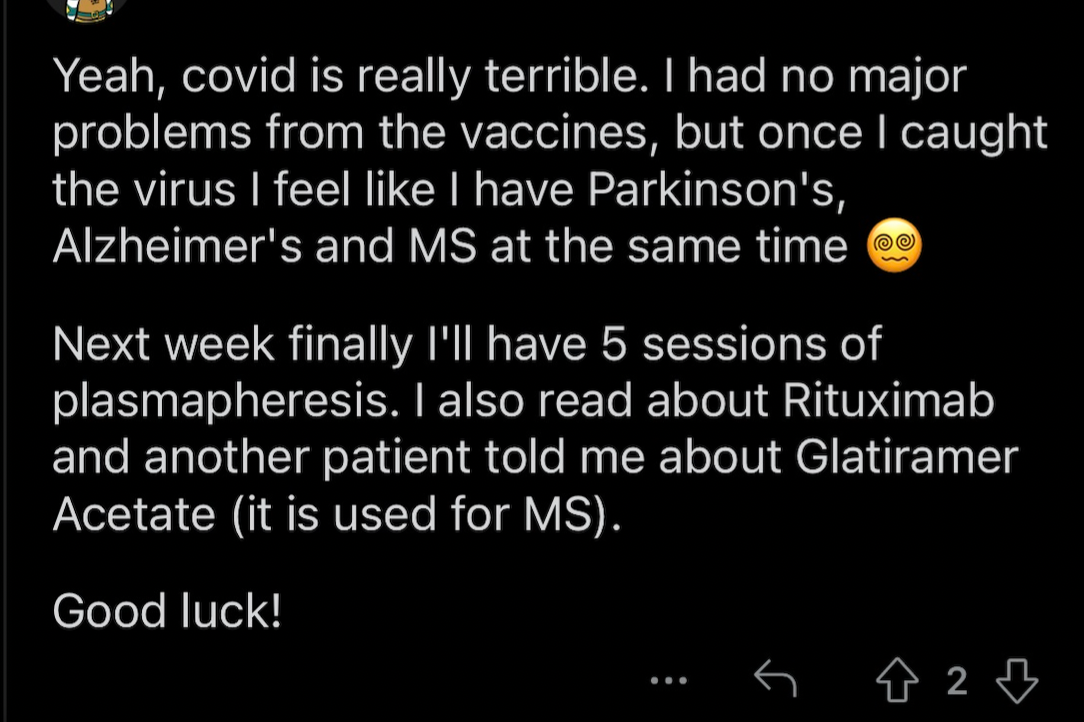1084x722 pixels.
Task: Open the three-dot more options menu
Action: (x=669, y=681)
